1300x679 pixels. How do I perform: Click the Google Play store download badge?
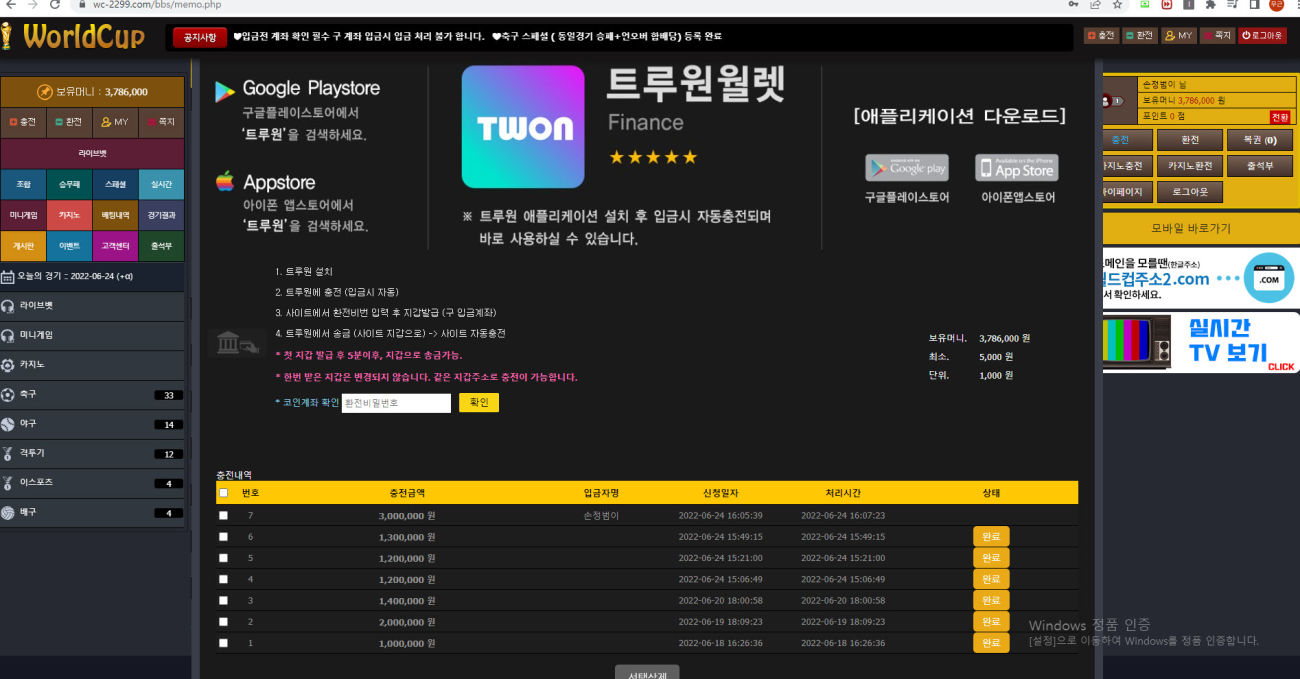coord(906,167)
